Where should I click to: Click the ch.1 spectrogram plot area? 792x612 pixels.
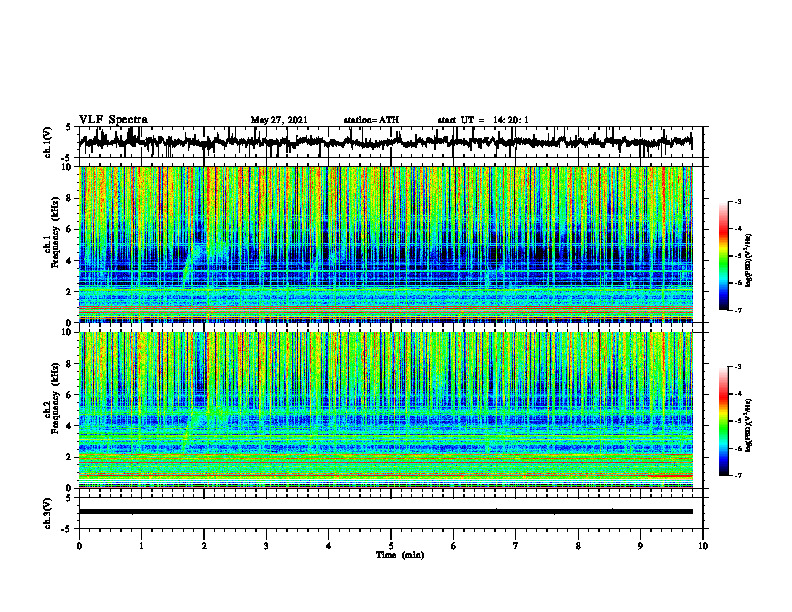tap(386, 244)
